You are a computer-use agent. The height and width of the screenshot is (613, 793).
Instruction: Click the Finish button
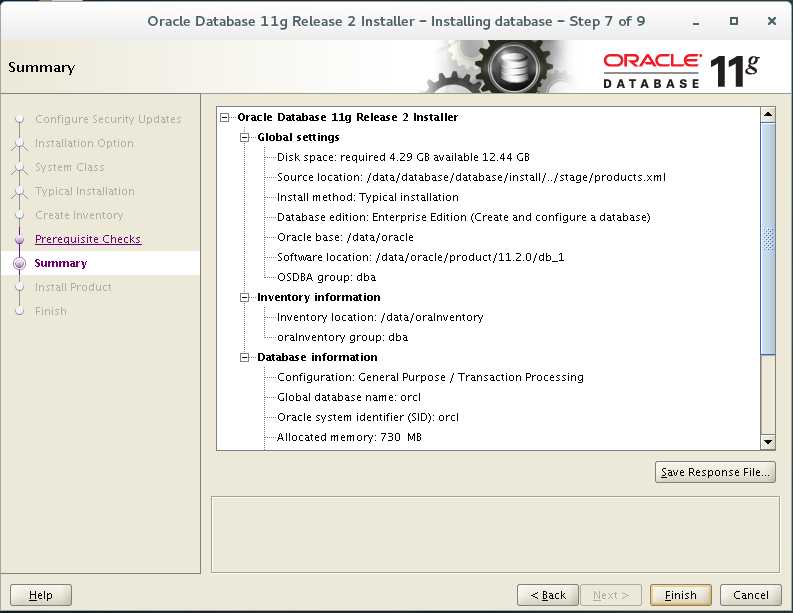tap(680, 595)
